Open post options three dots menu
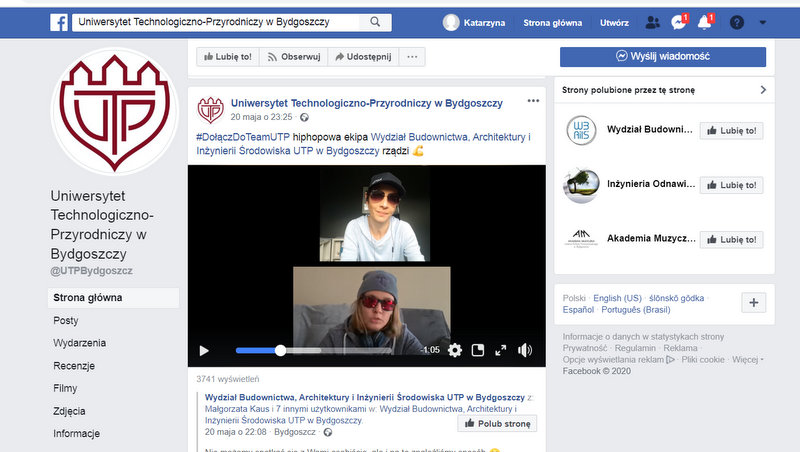Image resolution: width=800 pixels, height=452 pixels. point(533,101)
